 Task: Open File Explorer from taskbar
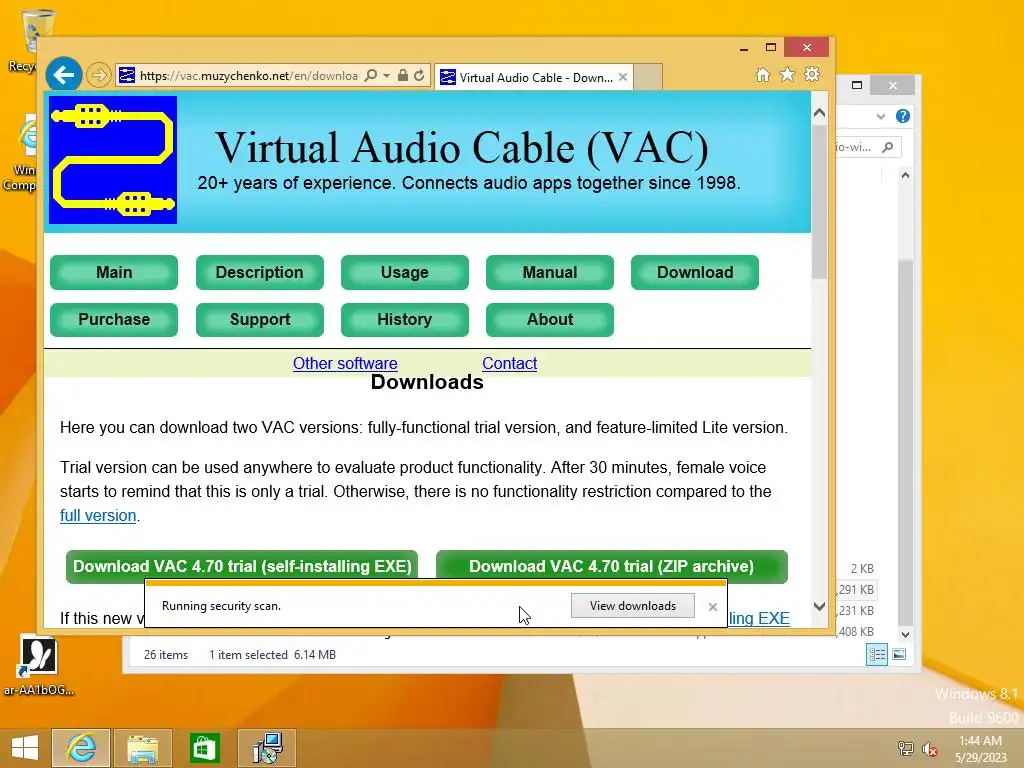pyautogui.click(x=142, y=748)
